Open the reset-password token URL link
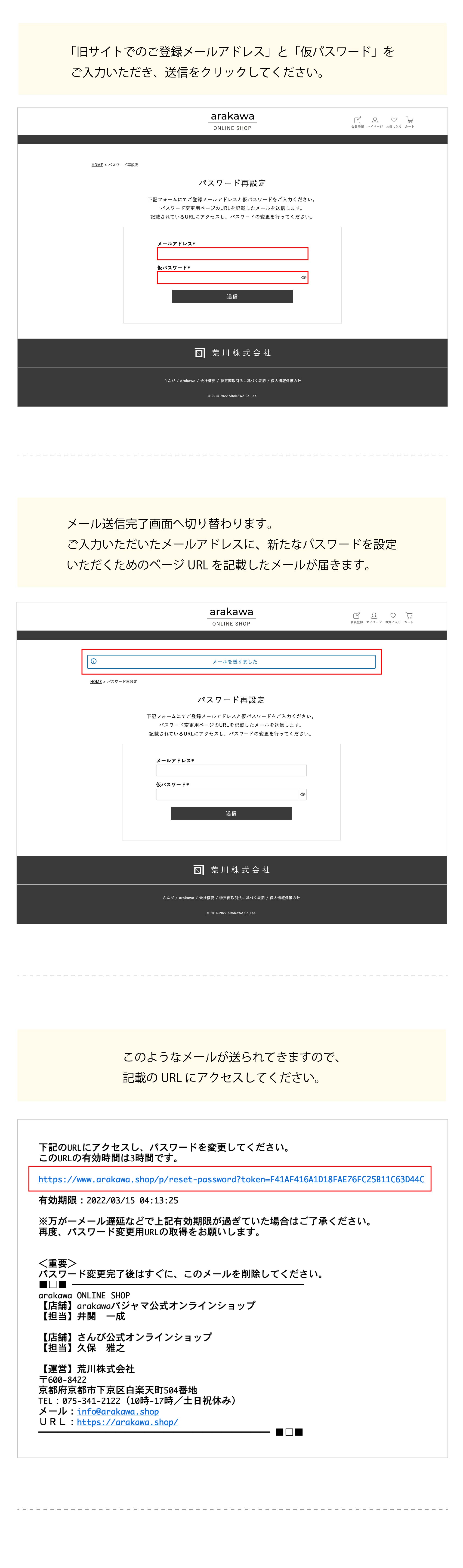463x1568 pixels. (231, 1179)
